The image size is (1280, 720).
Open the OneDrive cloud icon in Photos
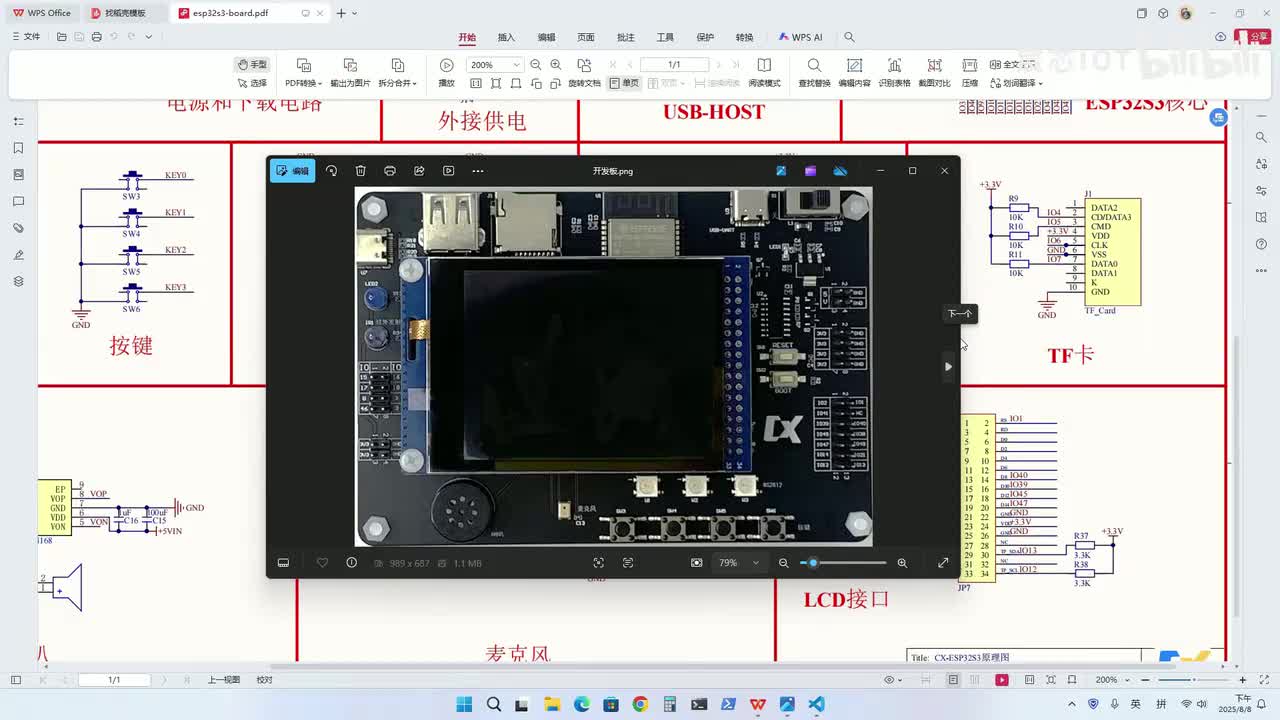click(x=840, y=171)
